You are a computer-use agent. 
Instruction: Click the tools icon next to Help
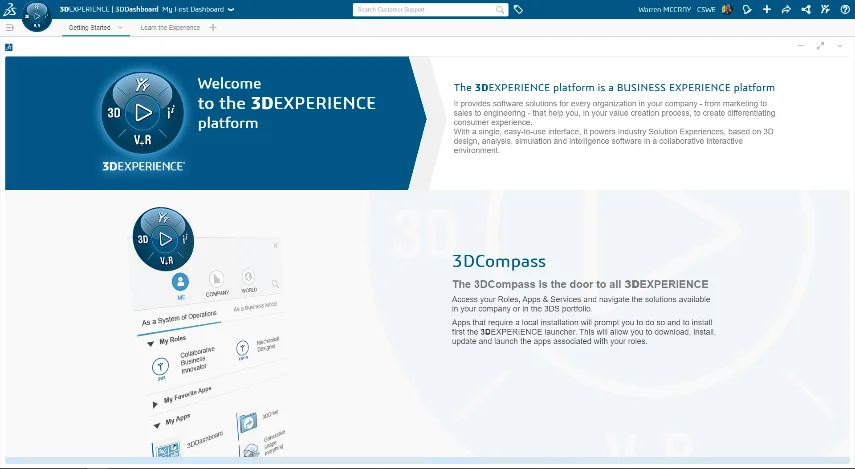(x=825, y=10)
